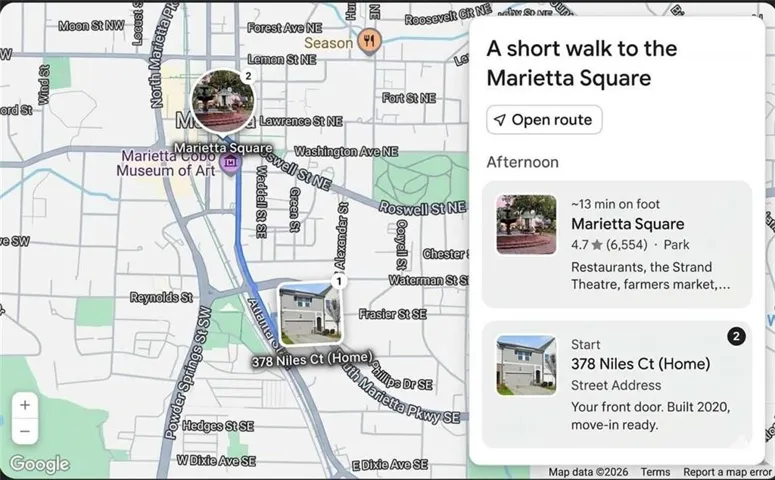Viewport: 775px width, 480px height.
Task: Click the 'Start' label on Home card
Action: tap(586, 345)
